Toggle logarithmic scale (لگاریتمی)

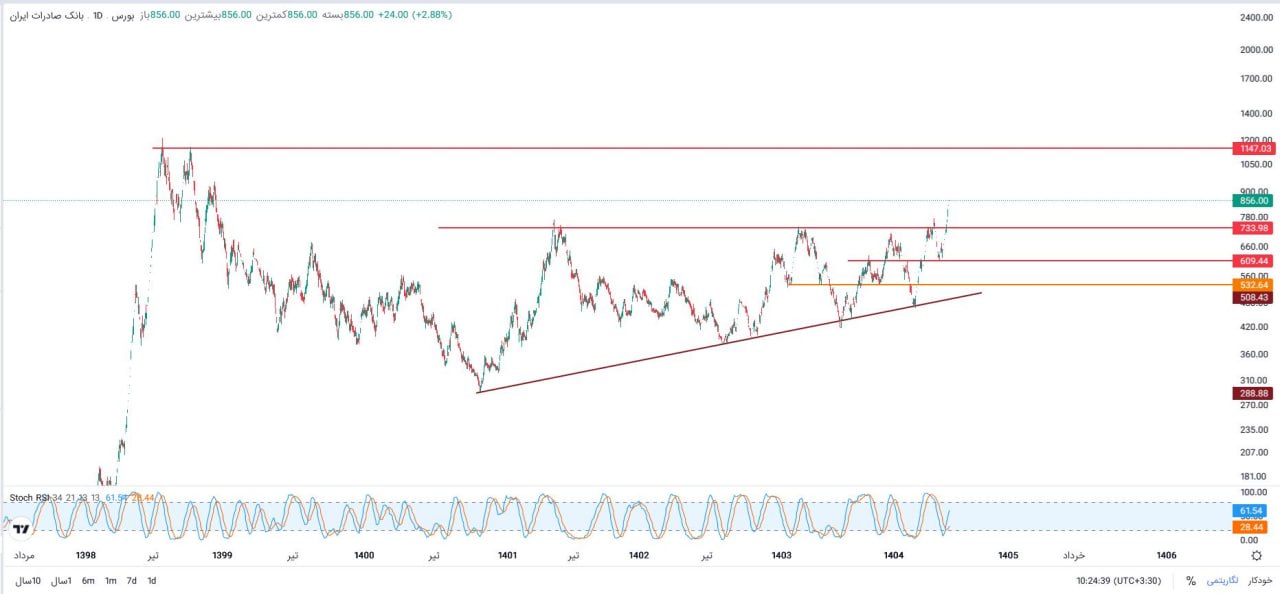point(1222,580)
